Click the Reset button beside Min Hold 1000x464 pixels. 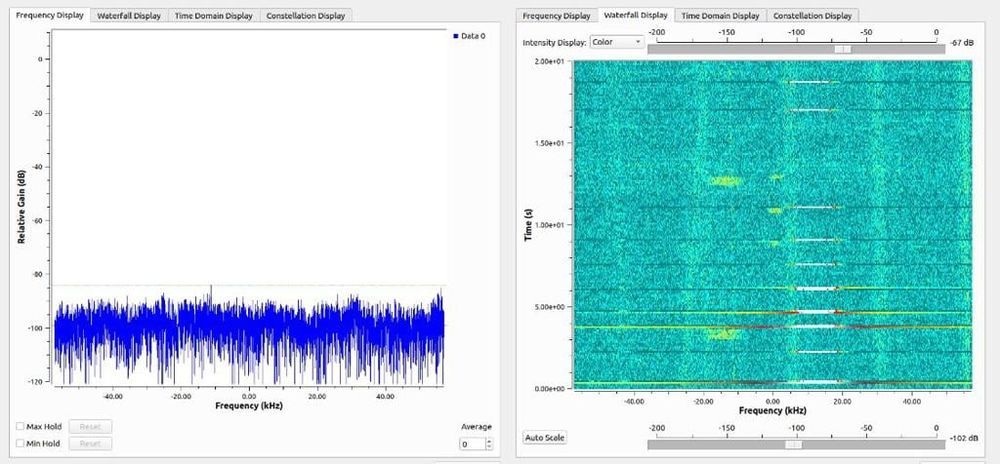tap(90, 443)
